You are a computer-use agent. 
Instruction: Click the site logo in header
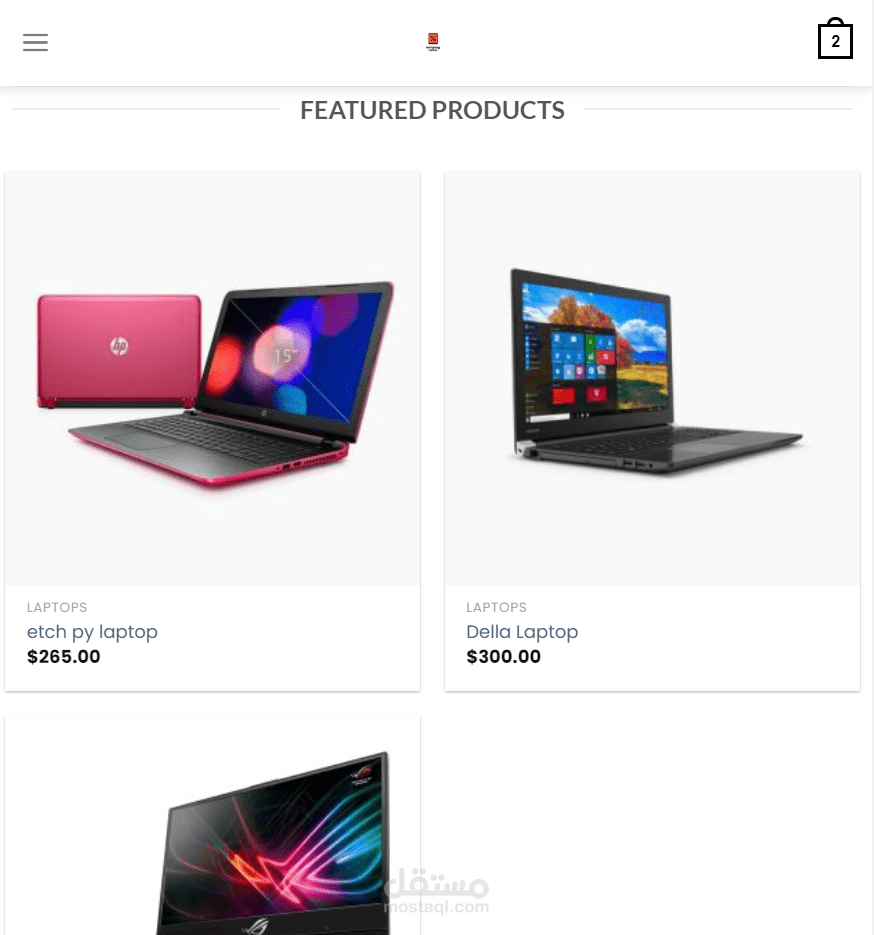coord(433,42)
